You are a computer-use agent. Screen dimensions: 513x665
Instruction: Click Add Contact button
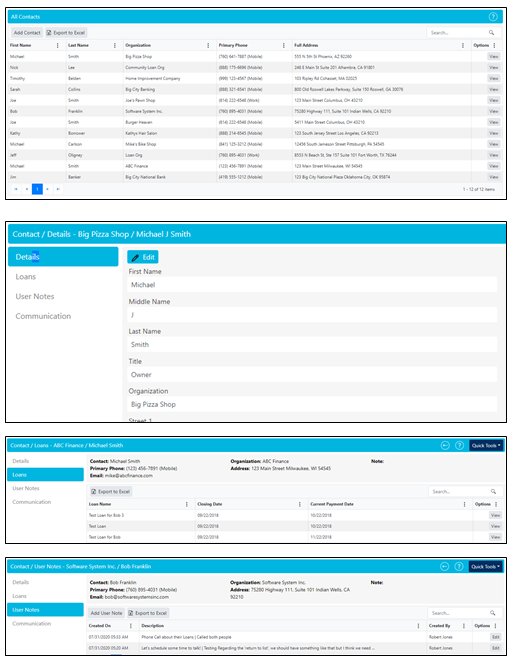click(27, 33)
